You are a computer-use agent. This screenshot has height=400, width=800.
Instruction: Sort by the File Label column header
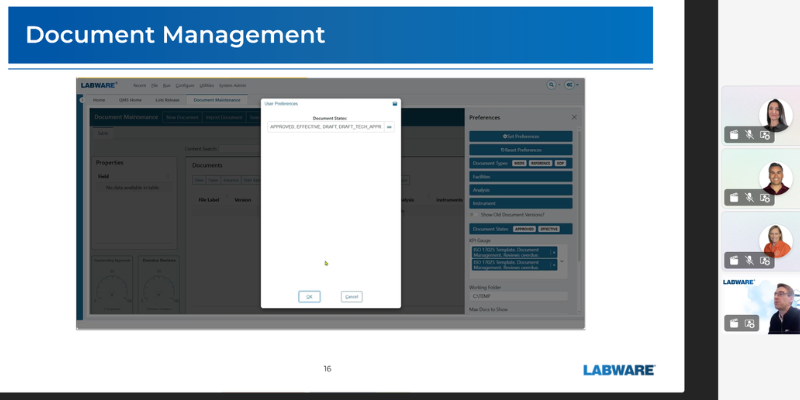point(209,200)
